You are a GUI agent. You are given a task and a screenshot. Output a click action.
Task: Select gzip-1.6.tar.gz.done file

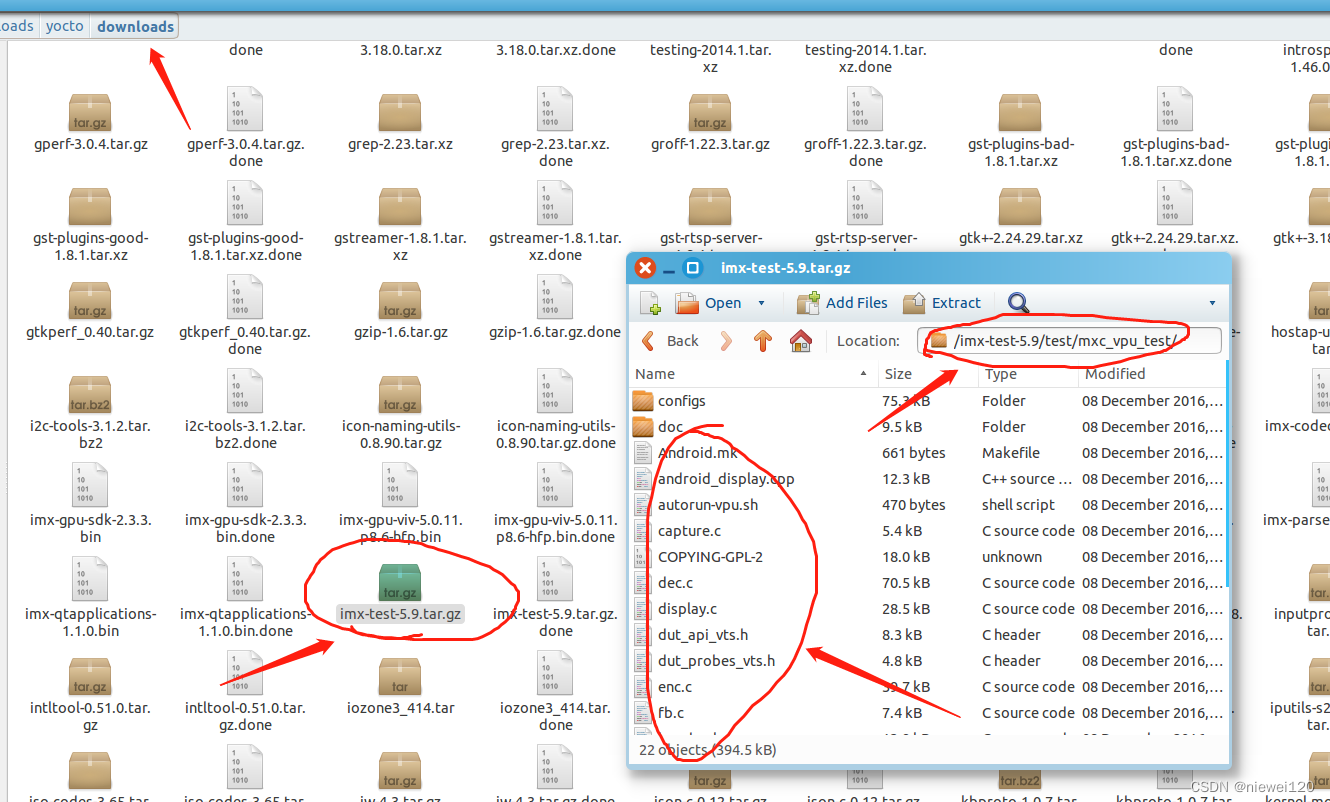point(555,307)
